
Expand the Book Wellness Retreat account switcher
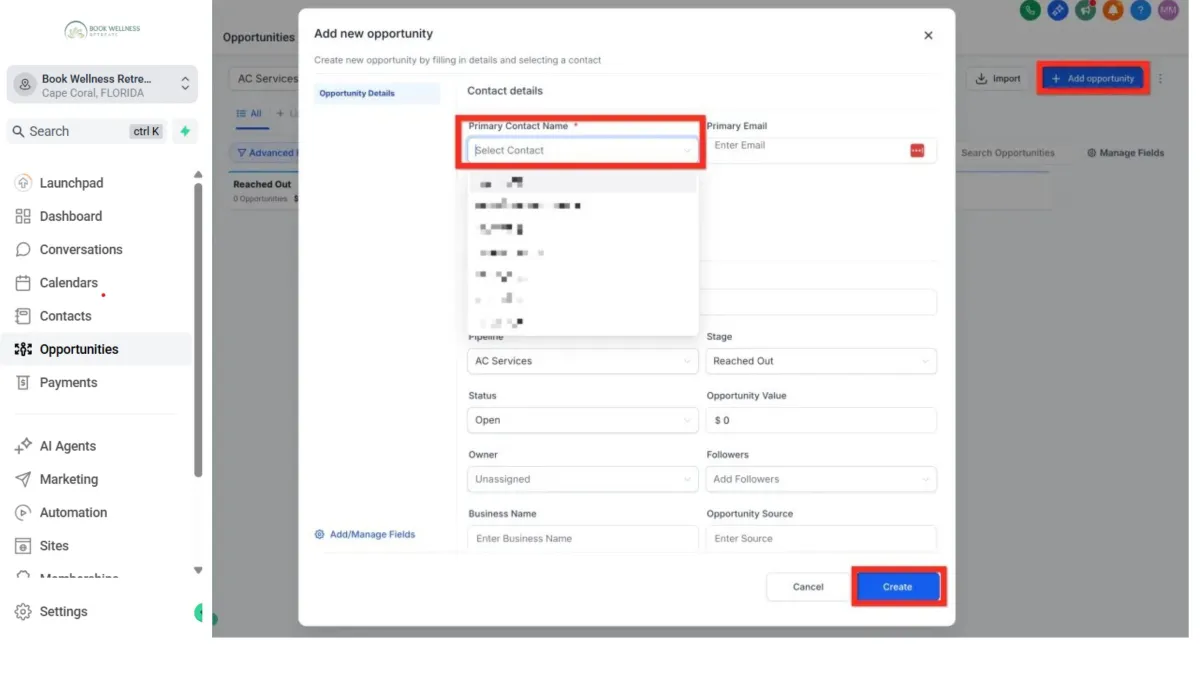[x=102, y=85]
